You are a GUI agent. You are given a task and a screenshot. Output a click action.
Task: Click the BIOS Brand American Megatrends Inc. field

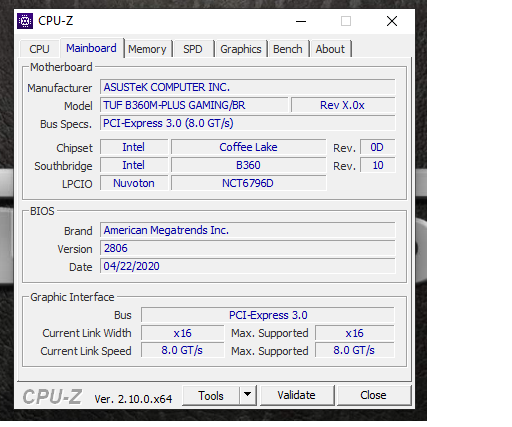(x=248, y=230)
